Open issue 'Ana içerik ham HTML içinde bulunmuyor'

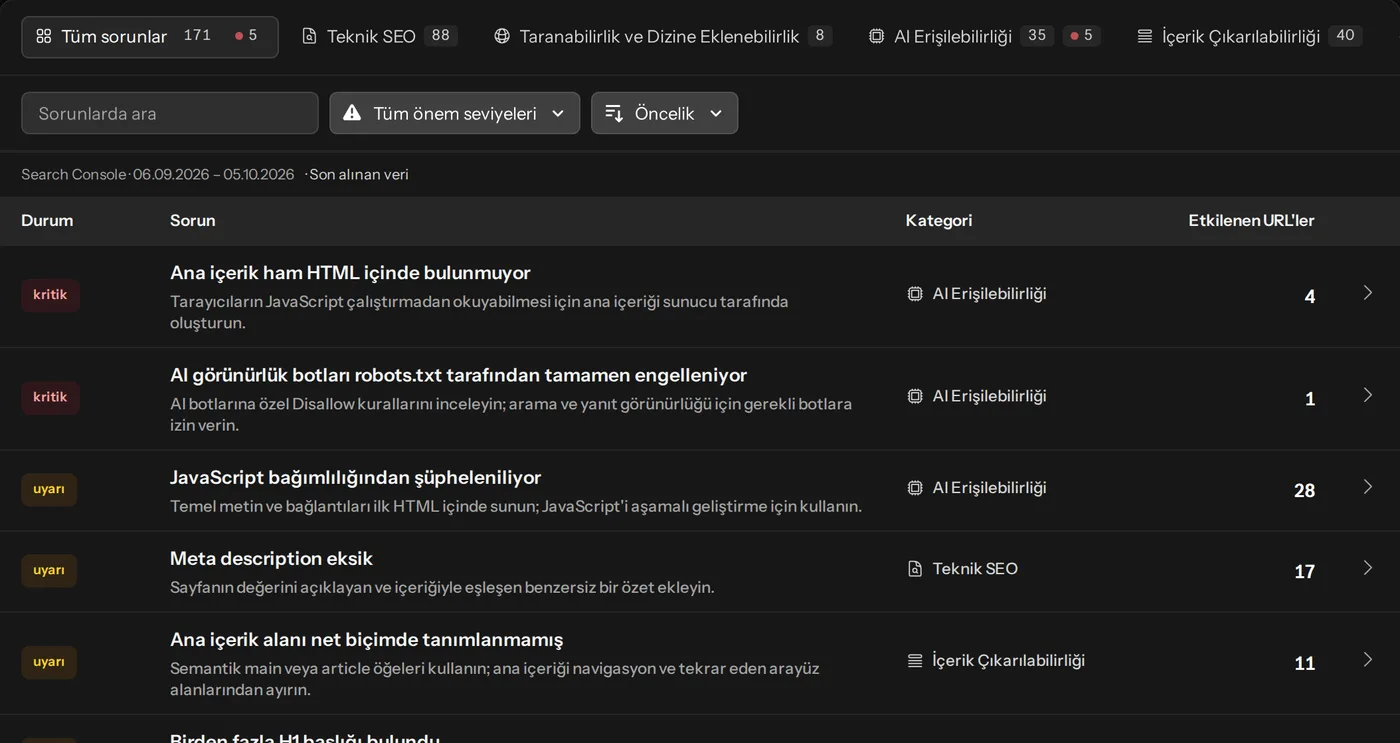[350, 273]
